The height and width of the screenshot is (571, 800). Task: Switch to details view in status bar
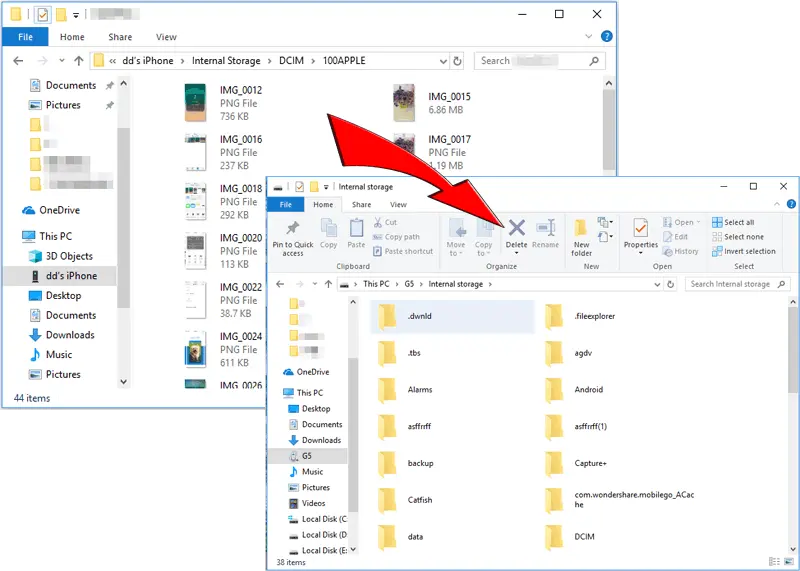tap(774, 562)
